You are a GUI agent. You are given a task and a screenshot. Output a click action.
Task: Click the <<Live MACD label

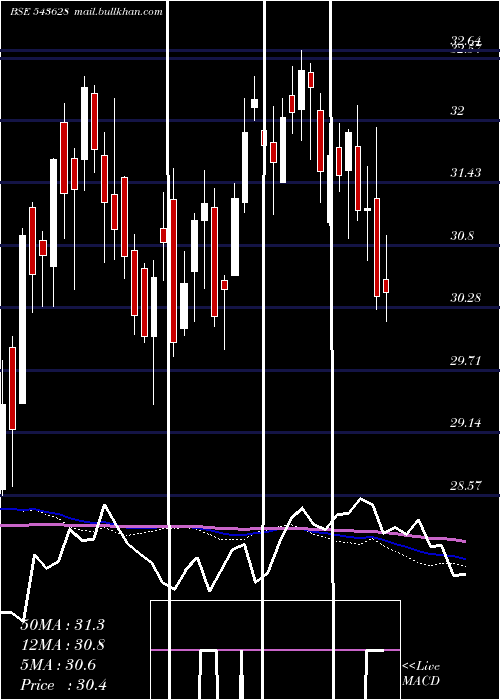(421, 674)
